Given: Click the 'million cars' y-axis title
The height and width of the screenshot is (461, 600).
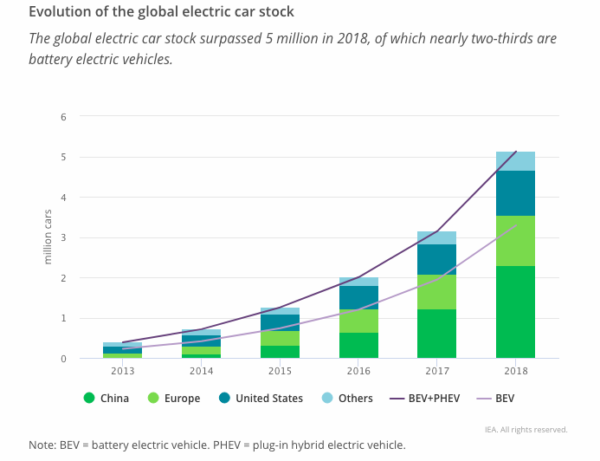Looking at the screenshot, I should point(47,238).
